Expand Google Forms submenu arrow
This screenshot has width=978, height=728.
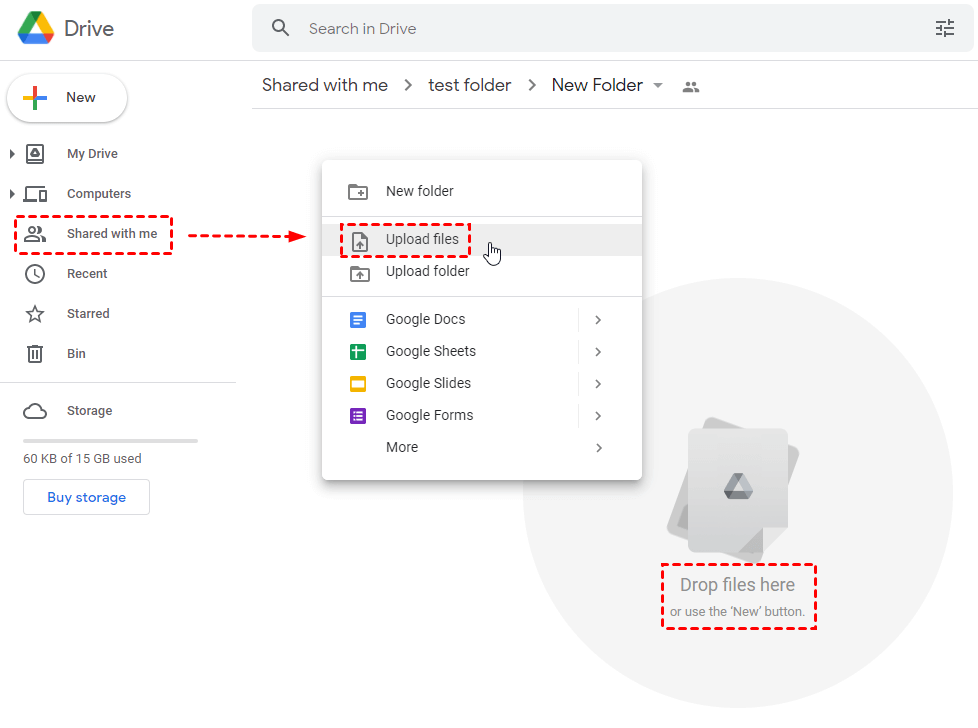point(598,415)
